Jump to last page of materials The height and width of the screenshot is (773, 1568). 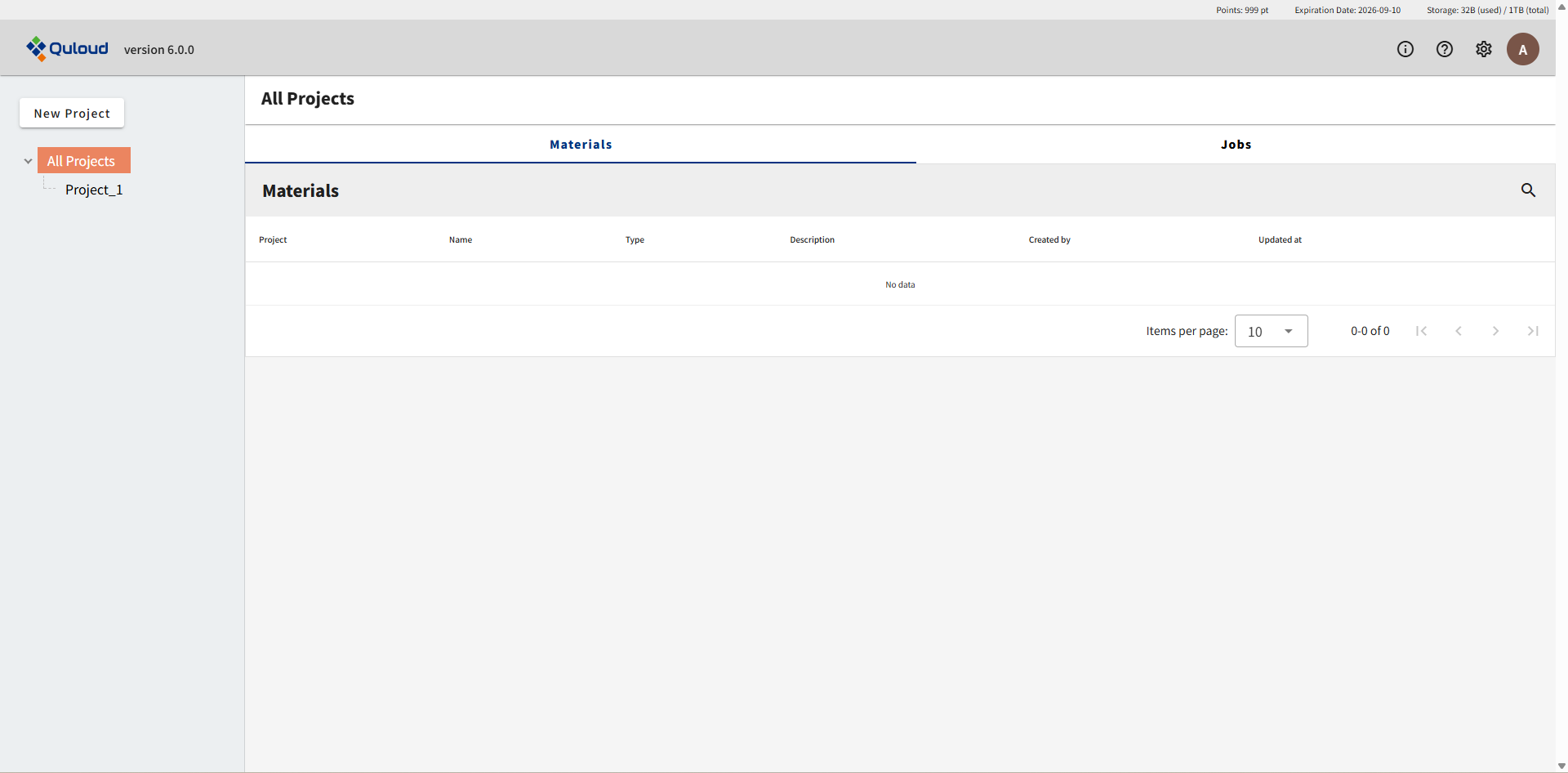1533,331
